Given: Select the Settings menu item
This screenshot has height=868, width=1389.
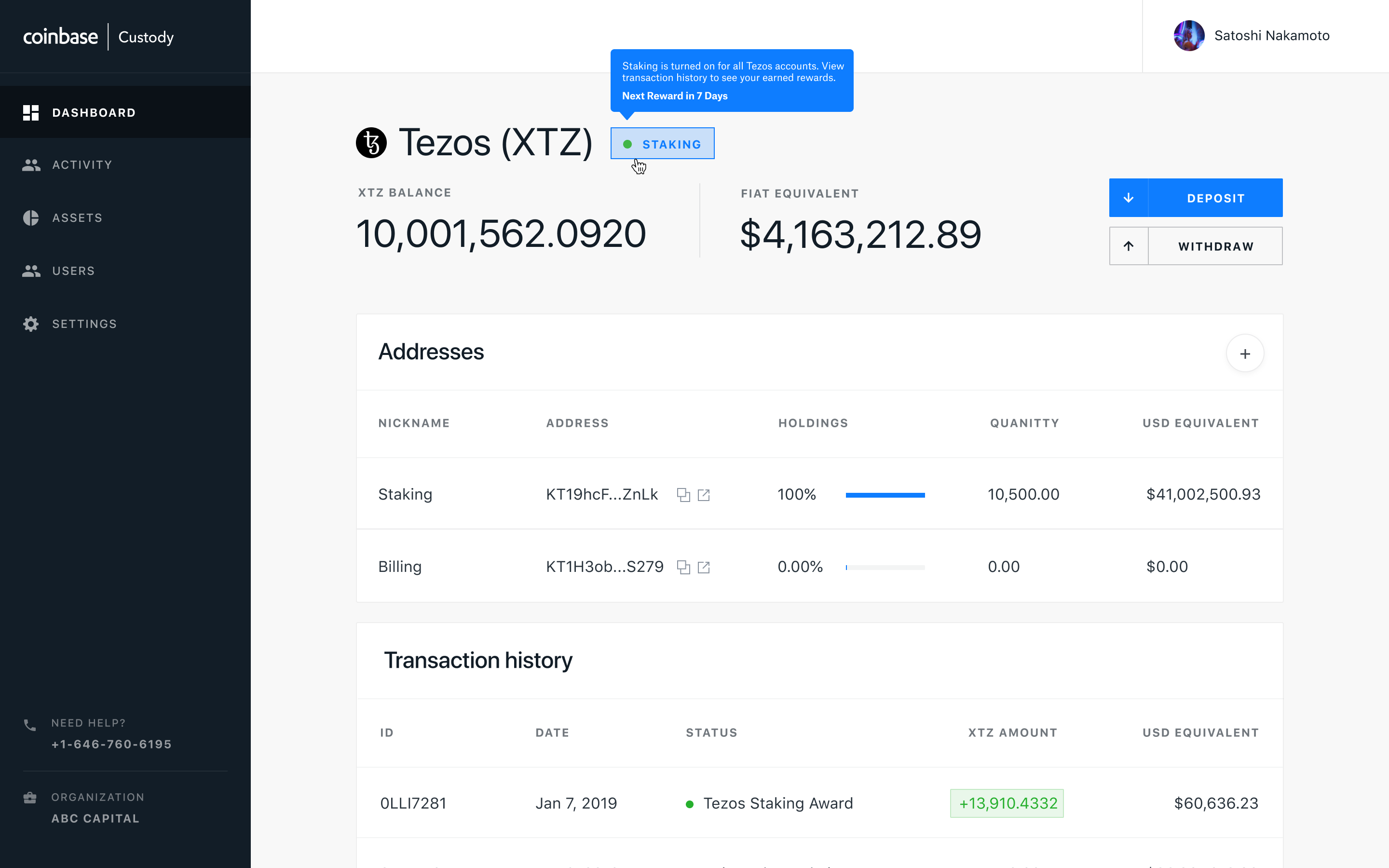Looking at the screenshot, I should 85,323.
